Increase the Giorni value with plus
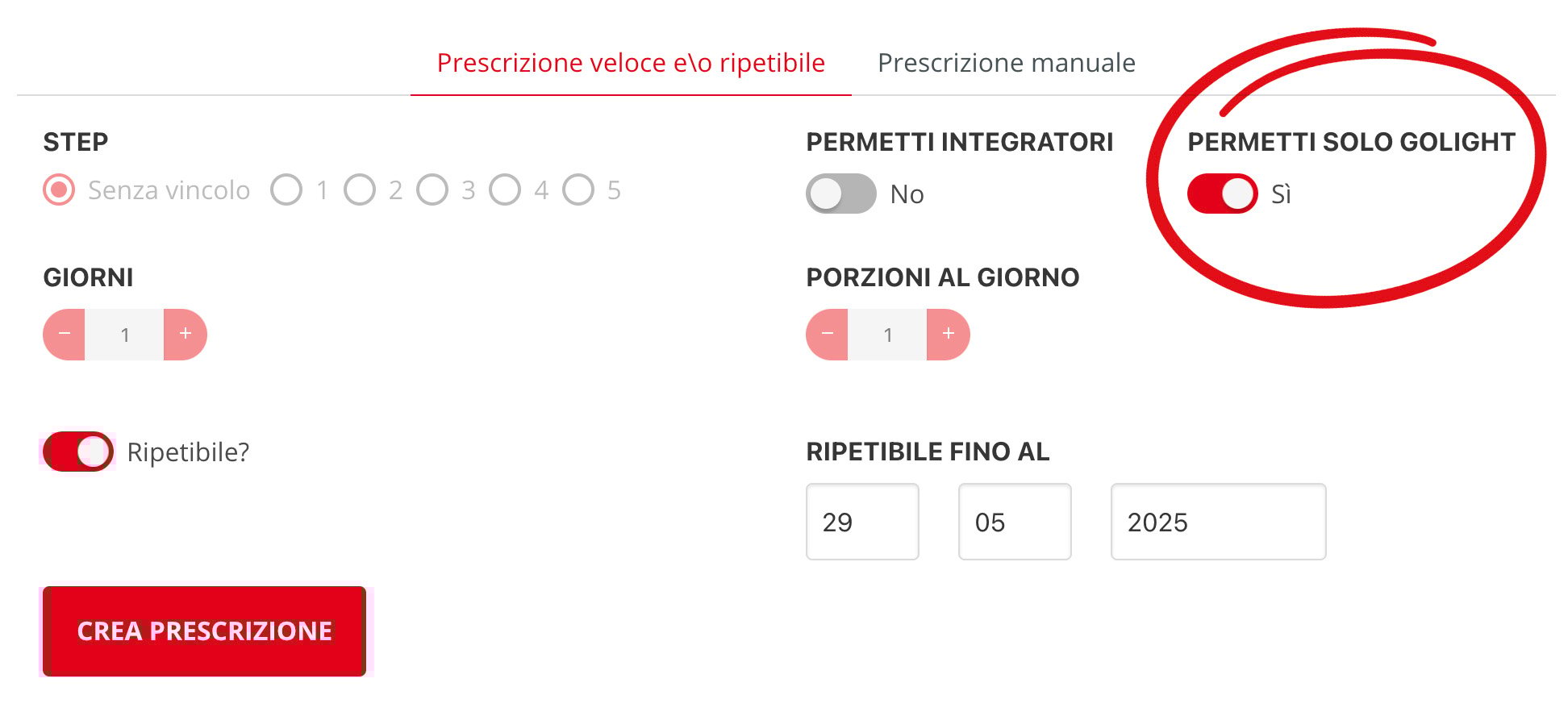Screen dimensions: 1568x716 pos(186,334)
